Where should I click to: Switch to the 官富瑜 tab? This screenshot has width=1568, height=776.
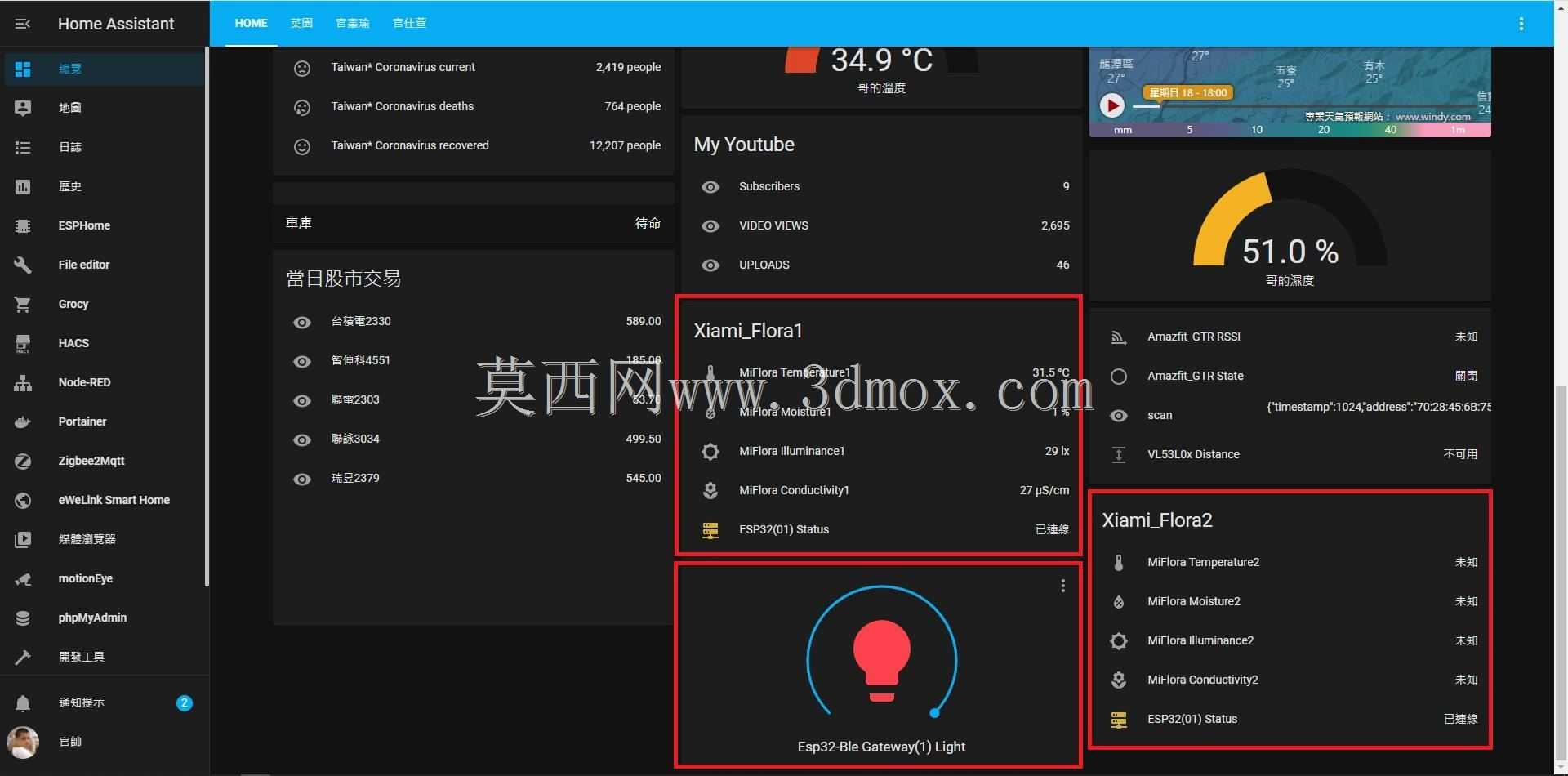click(x=352, y=23)
